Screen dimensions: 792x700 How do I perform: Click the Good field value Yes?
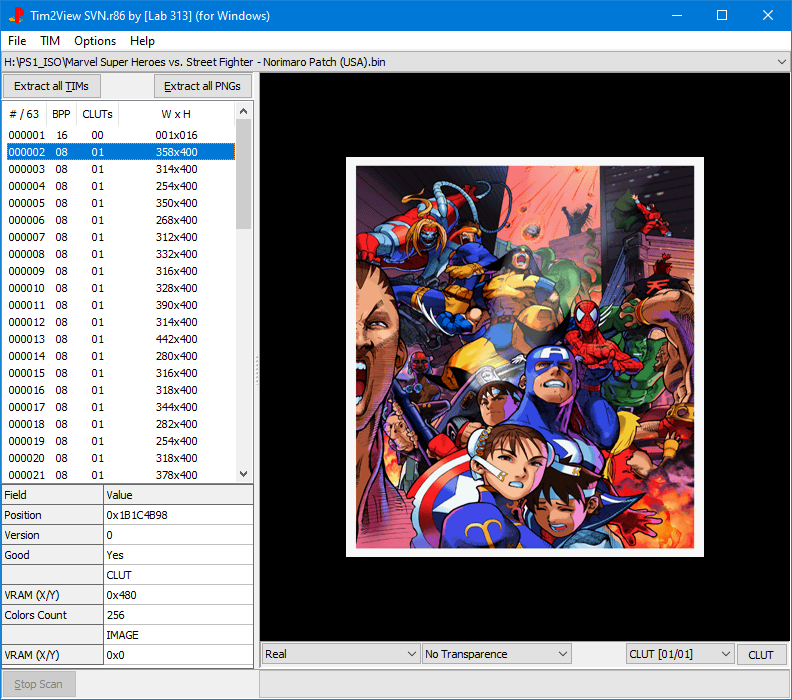point(178,555)
